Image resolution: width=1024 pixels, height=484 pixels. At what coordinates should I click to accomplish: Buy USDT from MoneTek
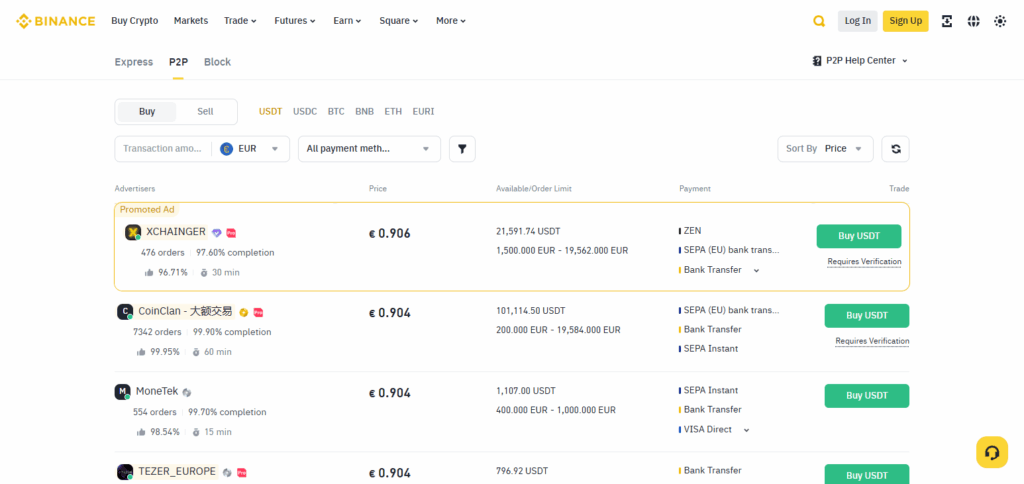pos(867,396)
